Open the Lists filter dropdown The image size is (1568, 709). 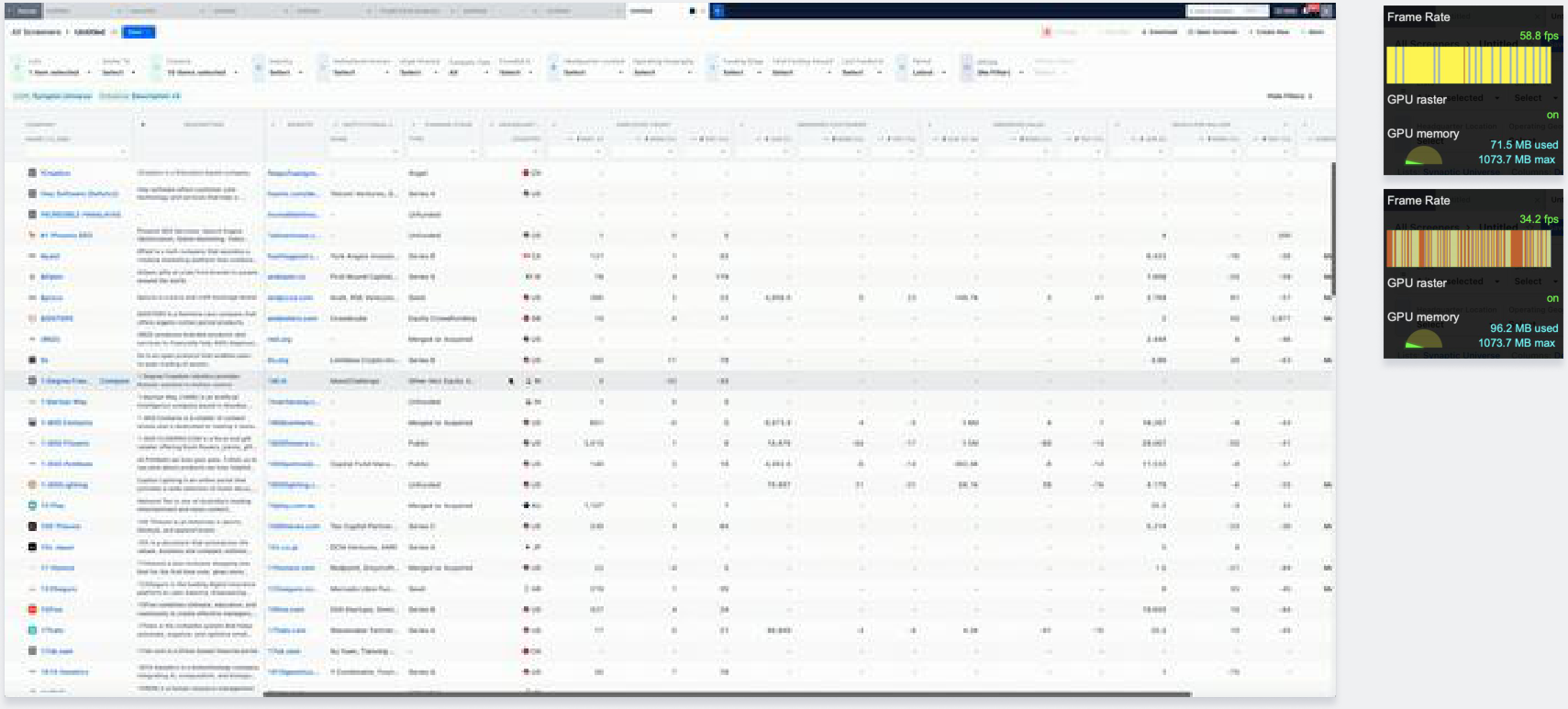[58, 72]
